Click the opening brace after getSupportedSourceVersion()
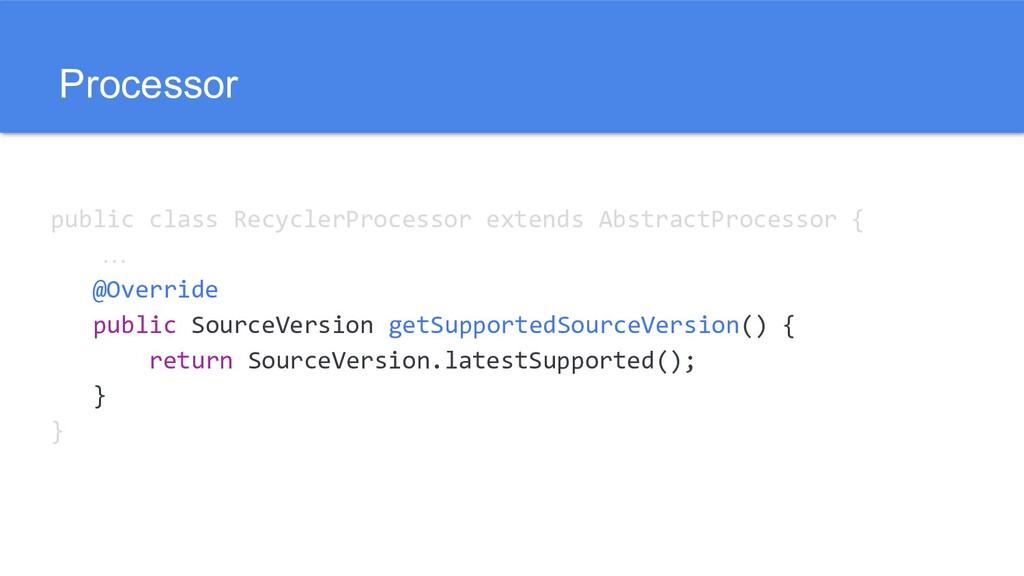 click(787, 325)
